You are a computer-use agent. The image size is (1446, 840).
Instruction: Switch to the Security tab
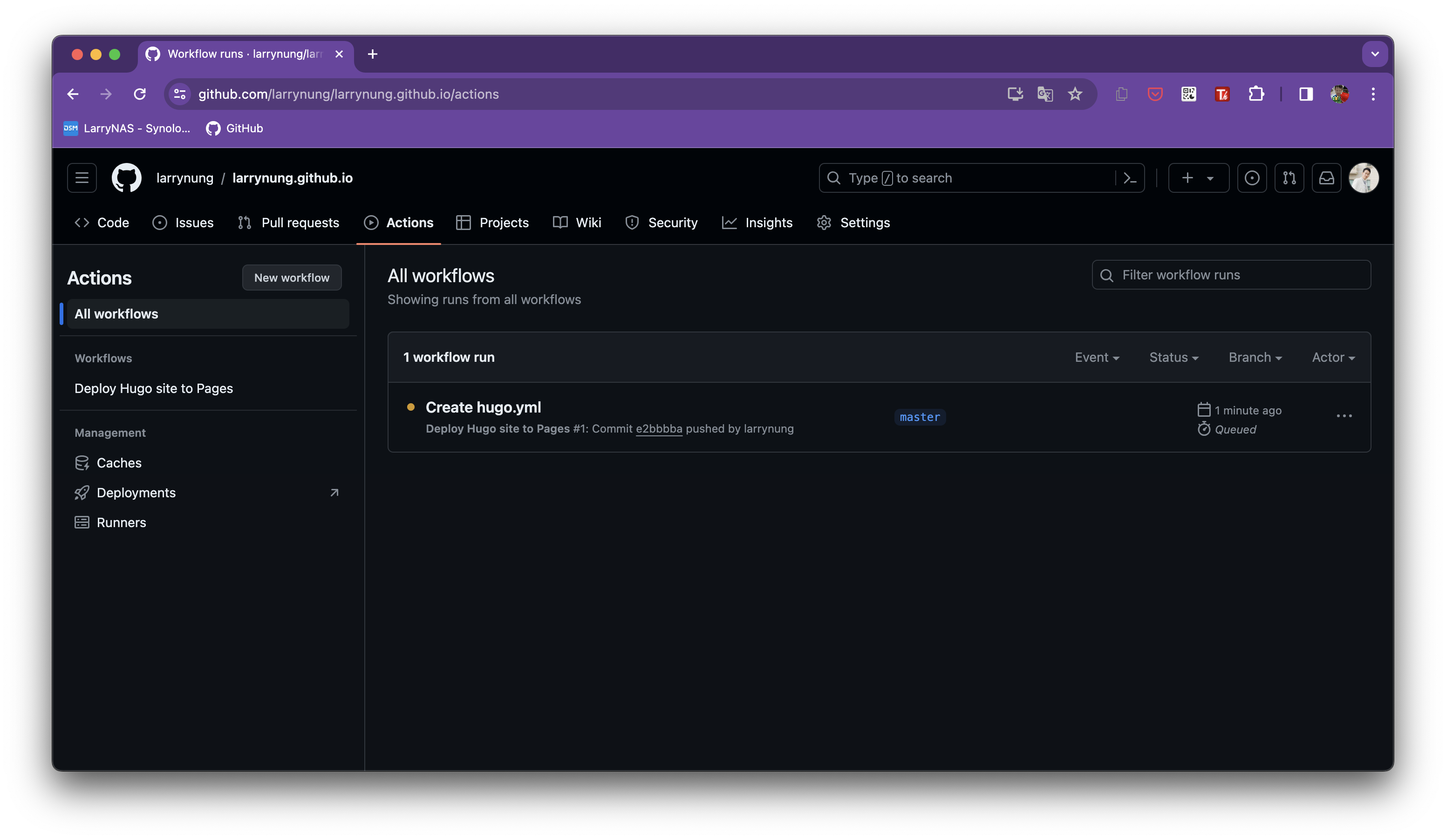click(x=662, y=223)
